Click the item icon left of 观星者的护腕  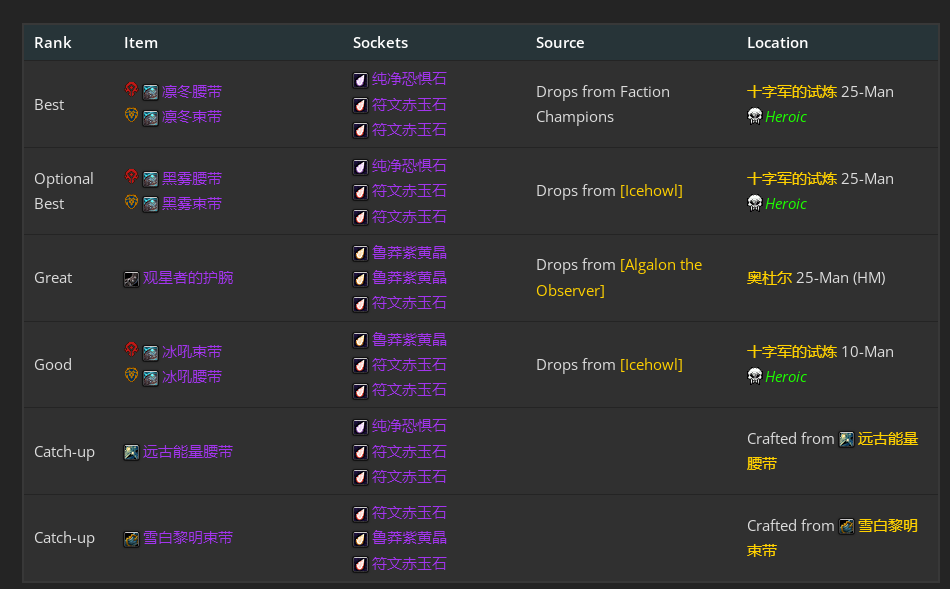tap(131, 278)
